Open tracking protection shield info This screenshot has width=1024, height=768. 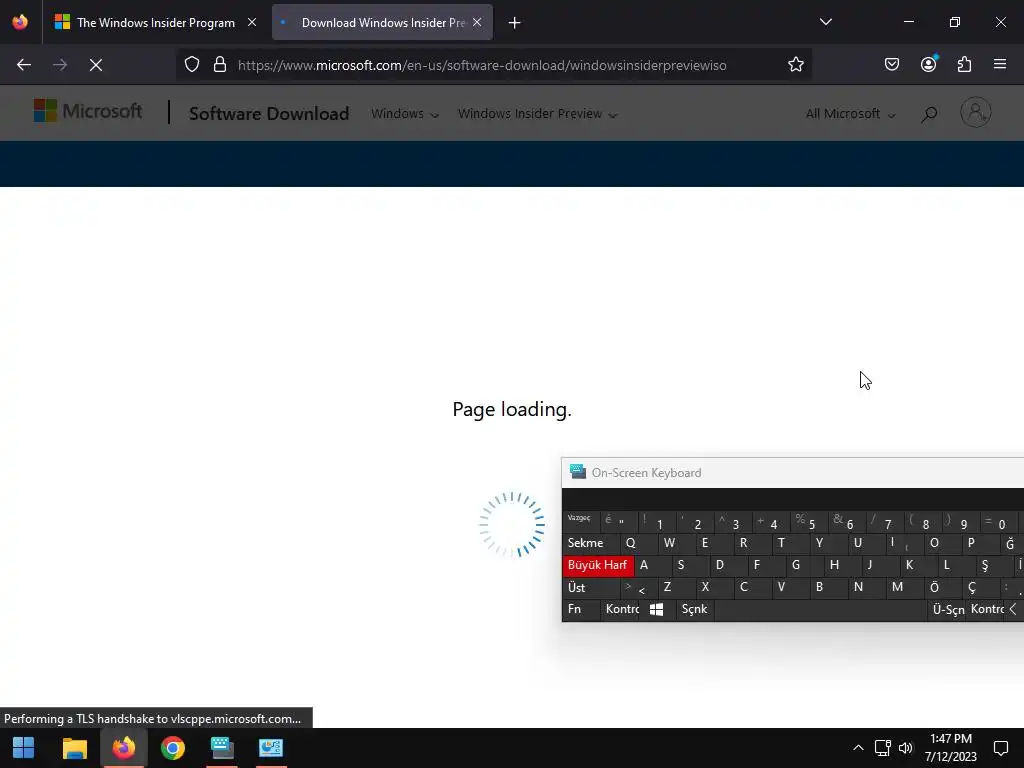(191, 65)
